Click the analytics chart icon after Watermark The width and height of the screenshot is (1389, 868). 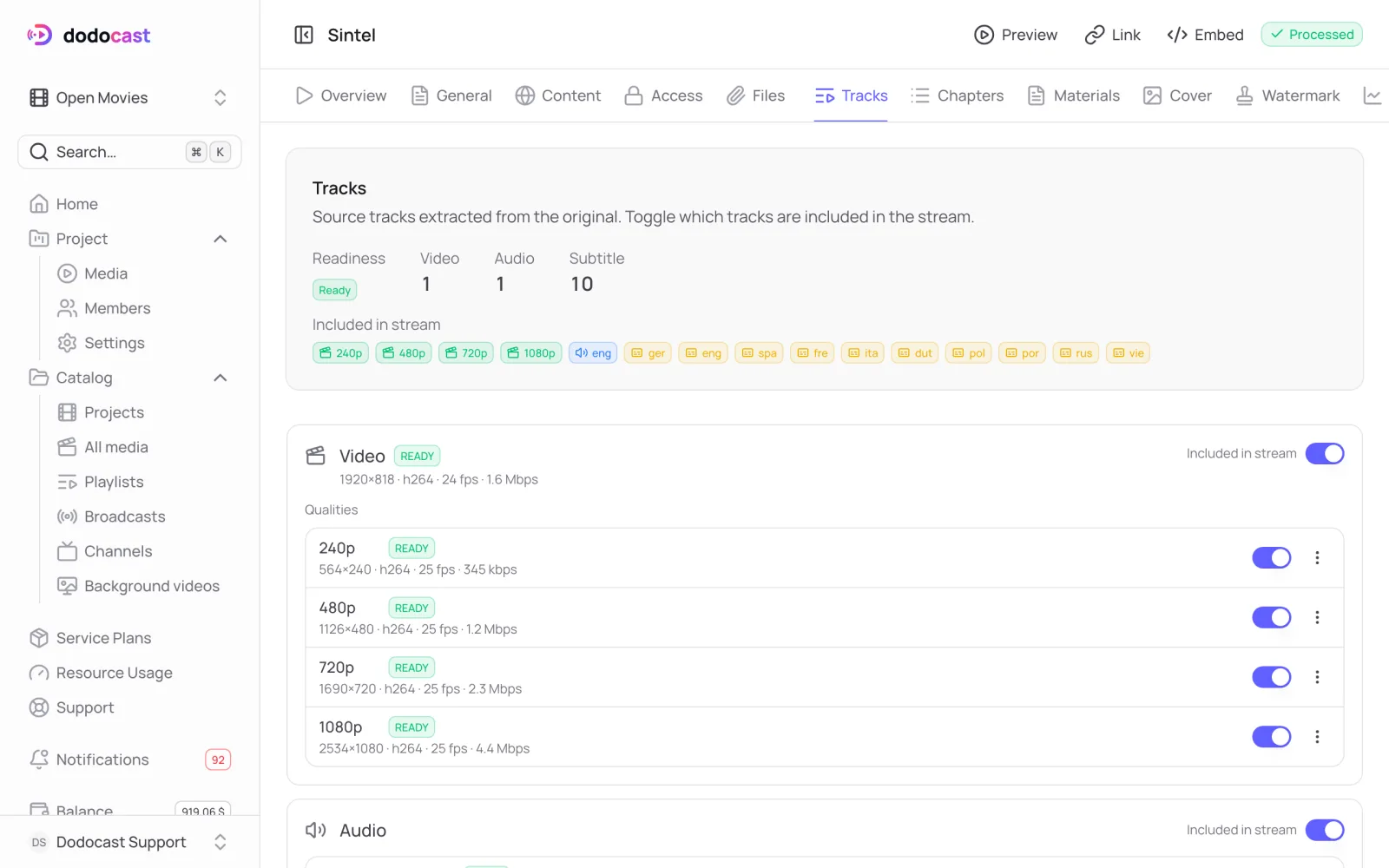point(1373,95)
